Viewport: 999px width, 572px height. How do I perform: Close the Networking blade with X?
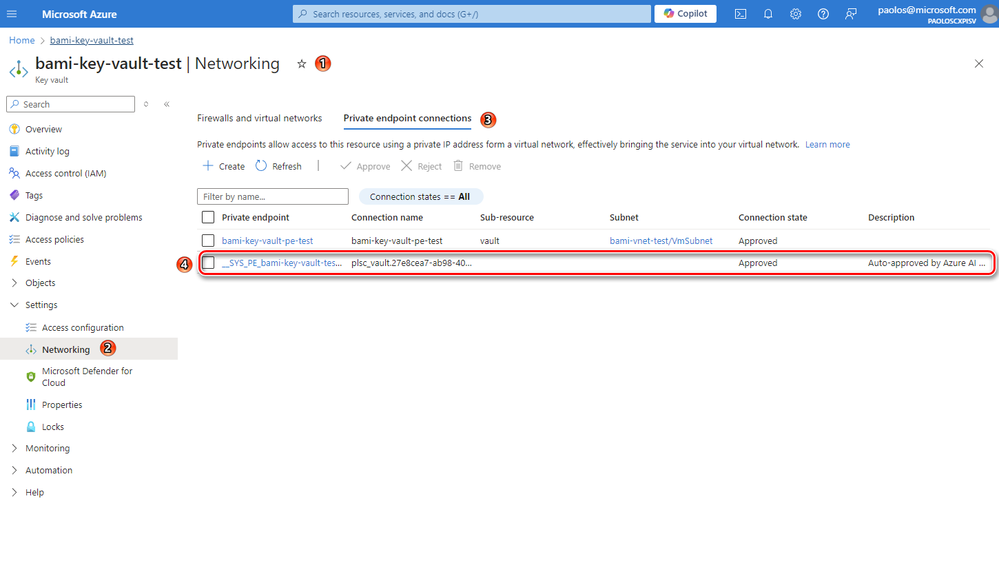click(979, 64)
